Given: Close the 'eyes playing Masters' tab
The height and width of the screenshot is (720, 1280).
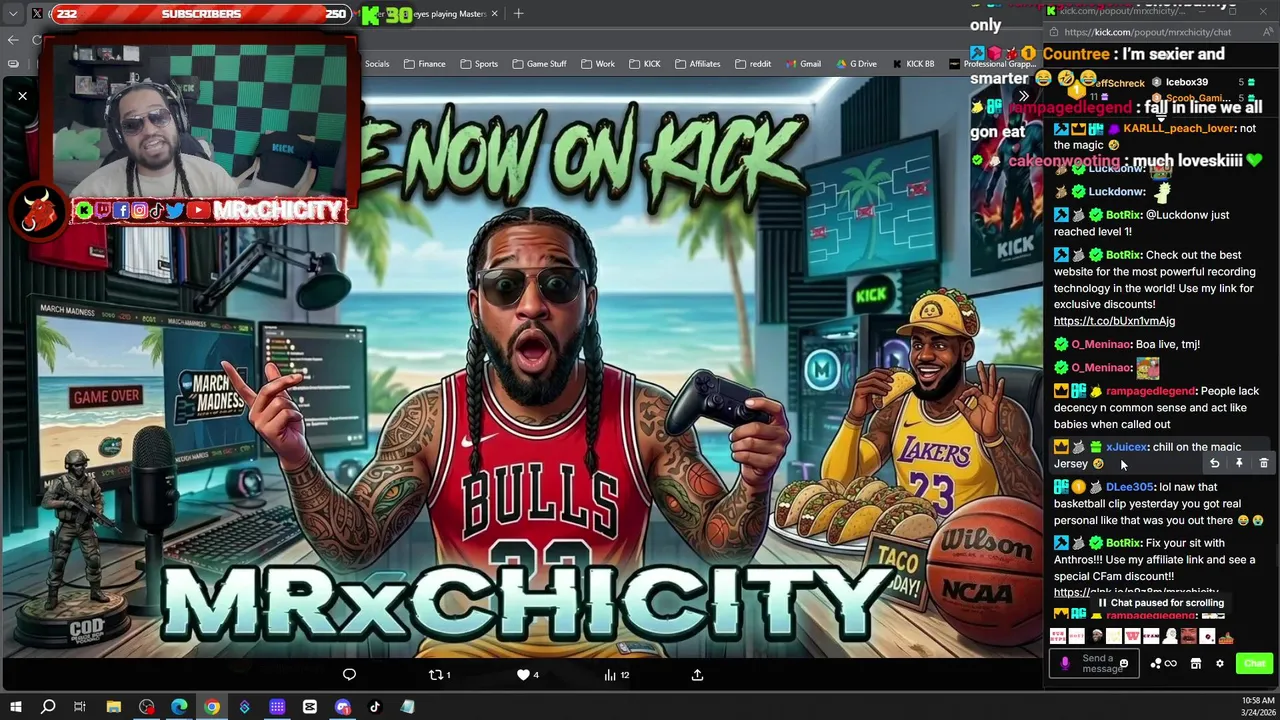Looking at the screenshot, I should click(x=494, y=14).
